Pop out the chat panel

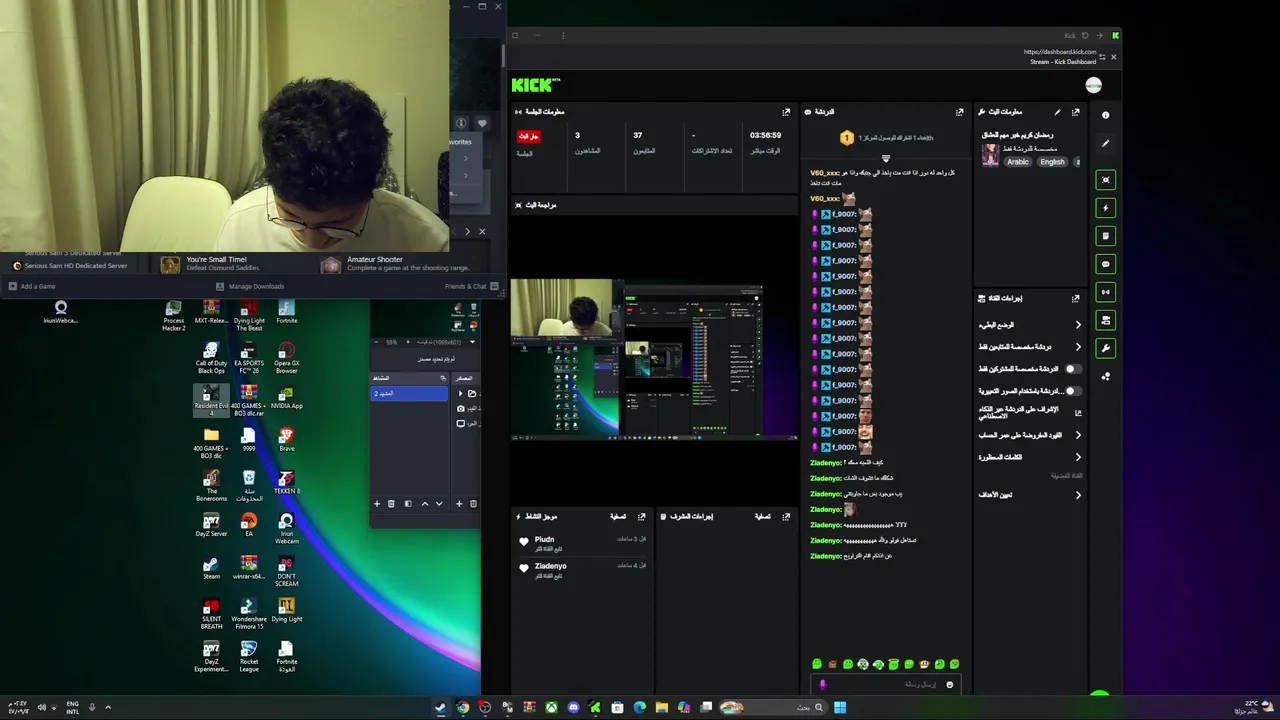click(959, 112)
